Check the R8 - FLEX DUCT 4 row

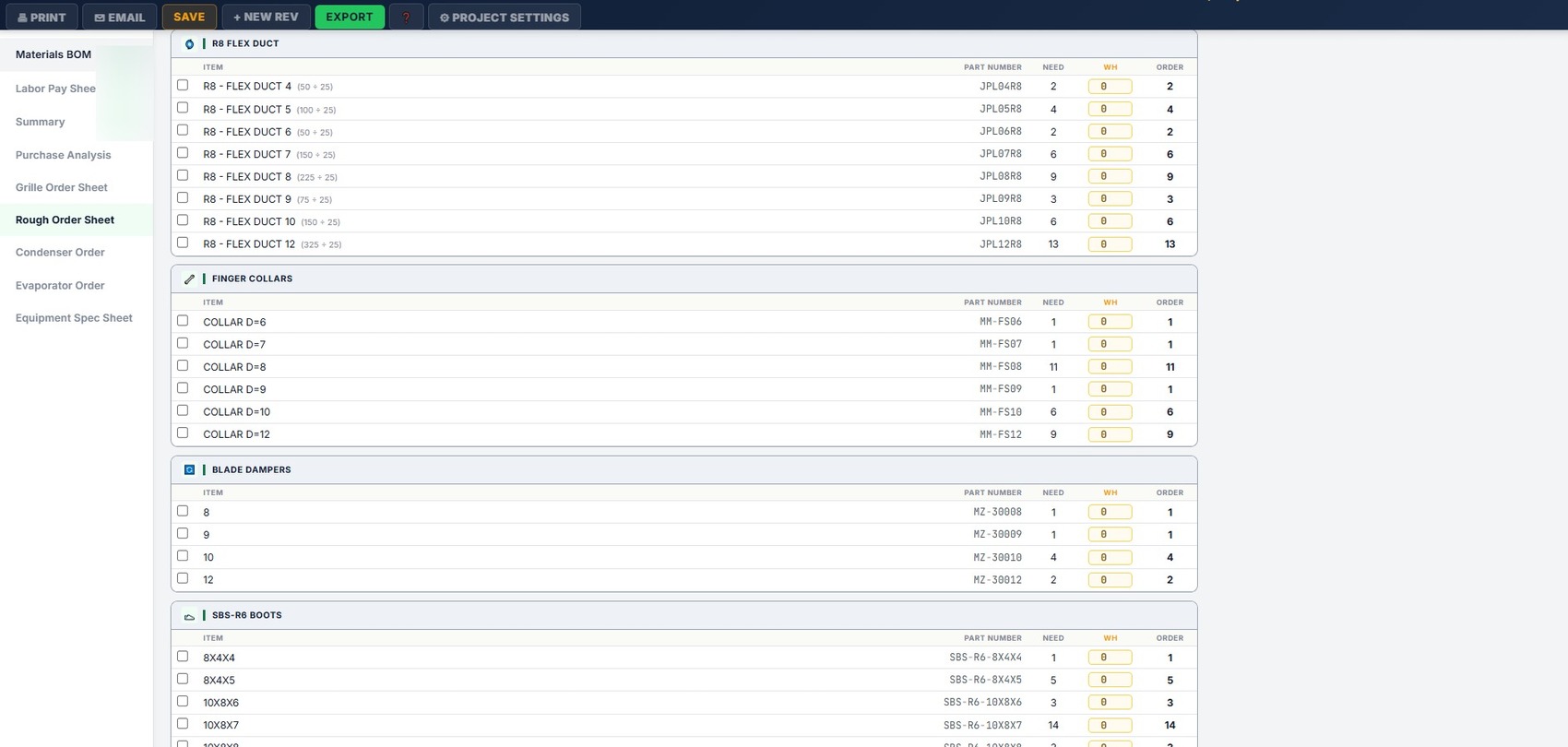183,85
